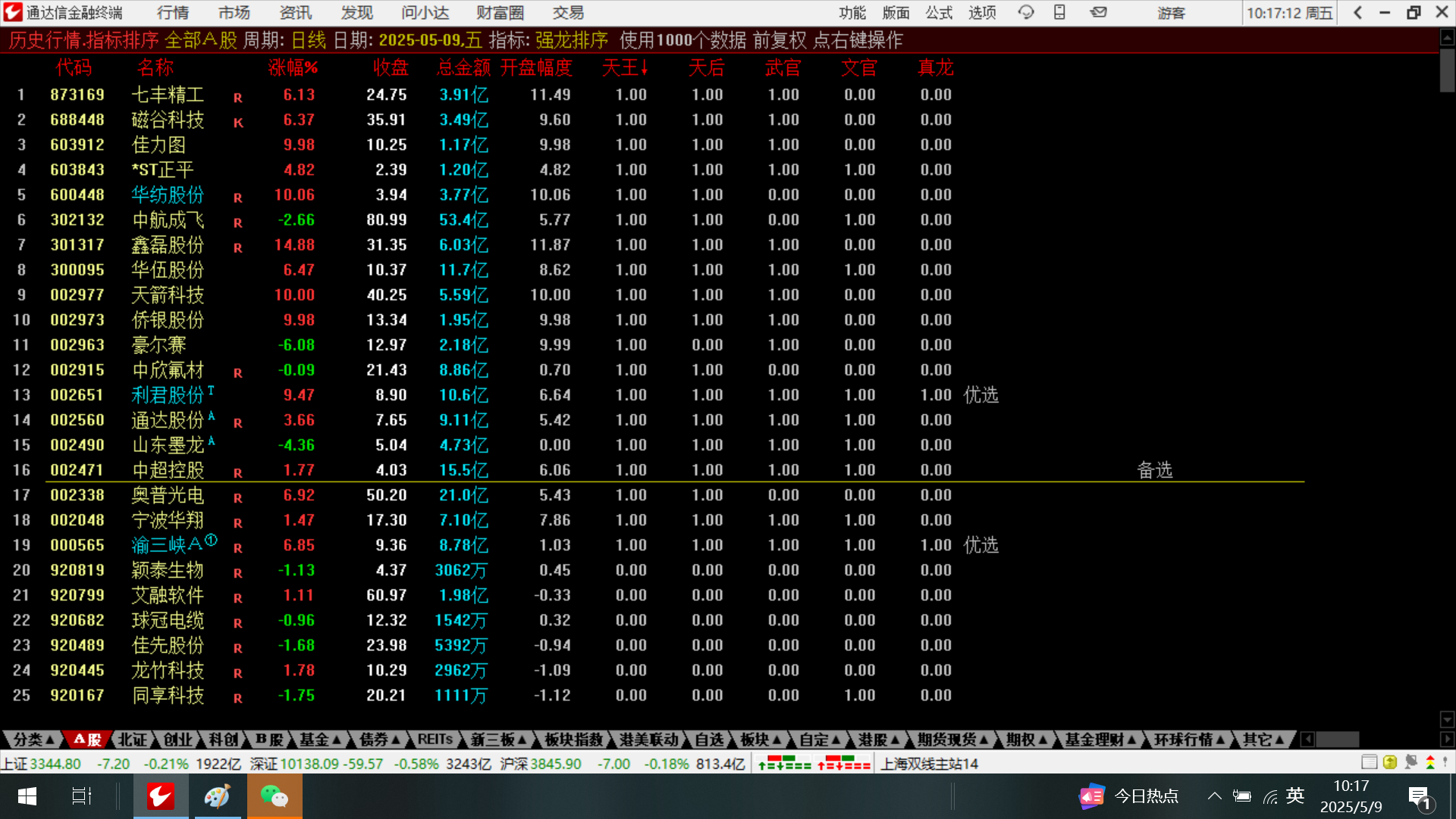Toggle sort on 总金额 column header
This screenshot has height=819, width=1456.
pyautogui.click(x=463, y=68)
